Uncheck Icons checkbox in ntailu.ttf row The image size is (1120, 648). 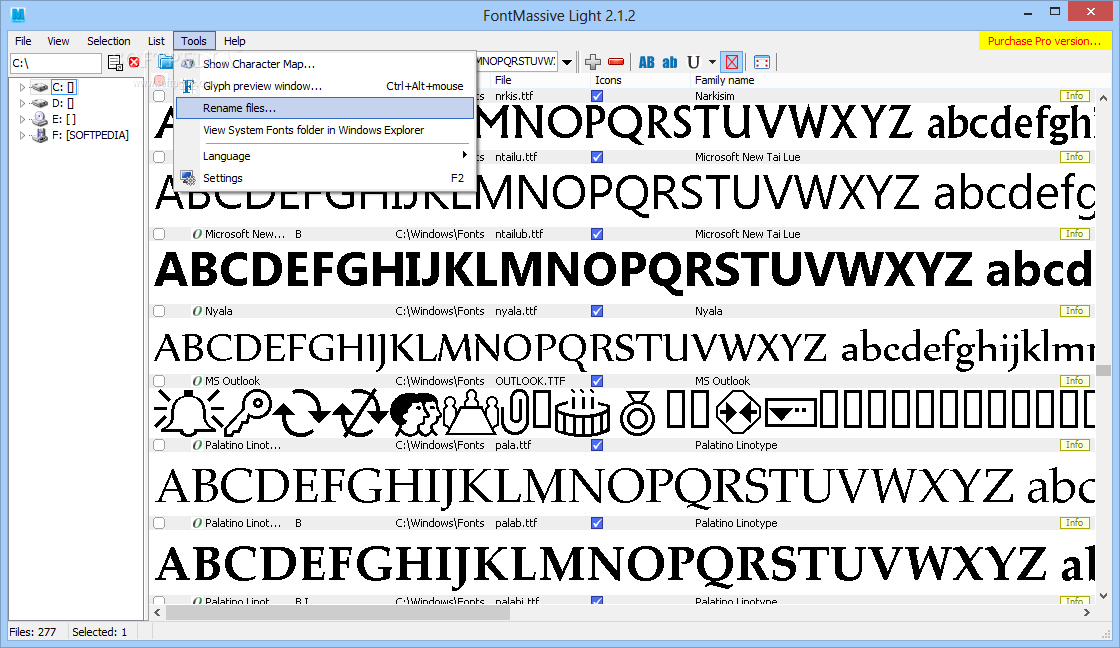(597, 156)
